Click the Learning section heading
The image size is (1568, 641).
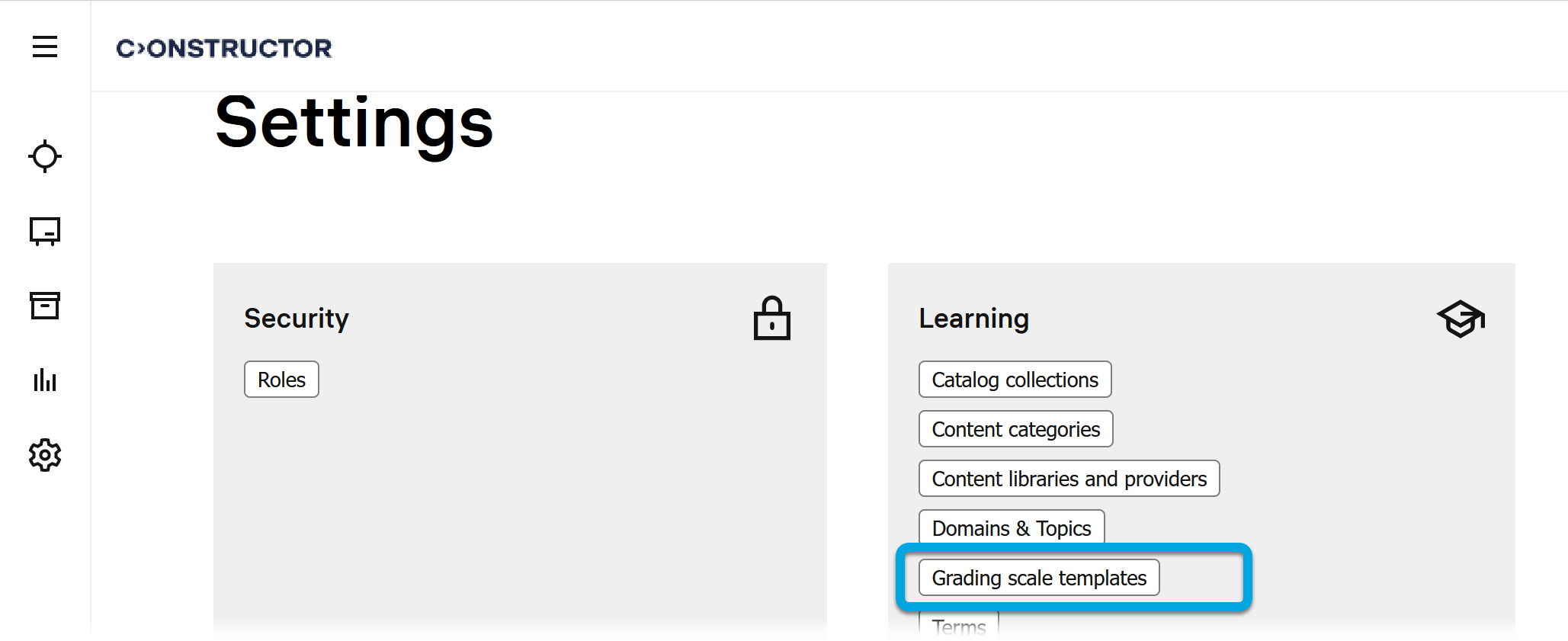point(973,319)
